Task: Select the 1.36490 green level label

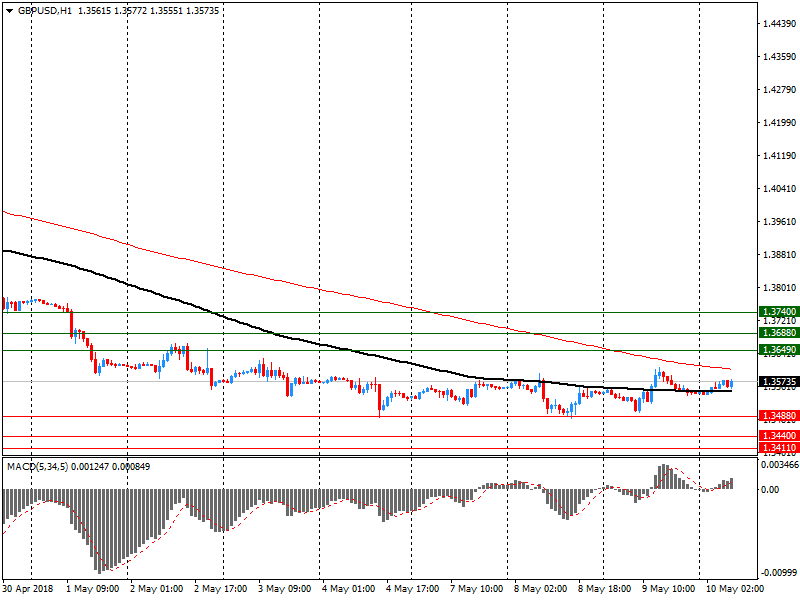Action: pos(779,350)
